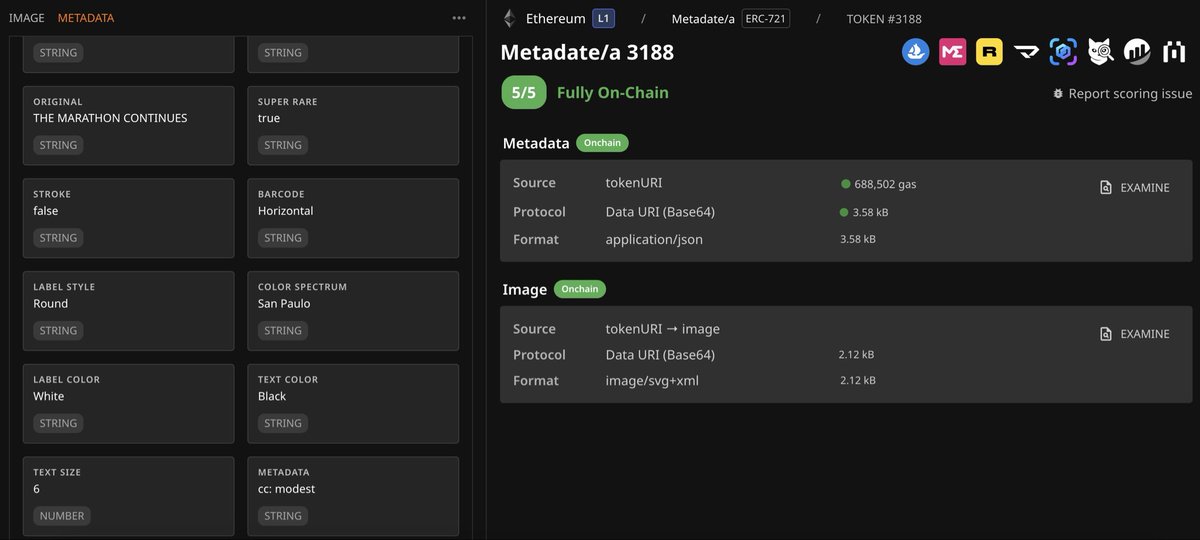Switch to the IMAGE tab

(27, 18)
